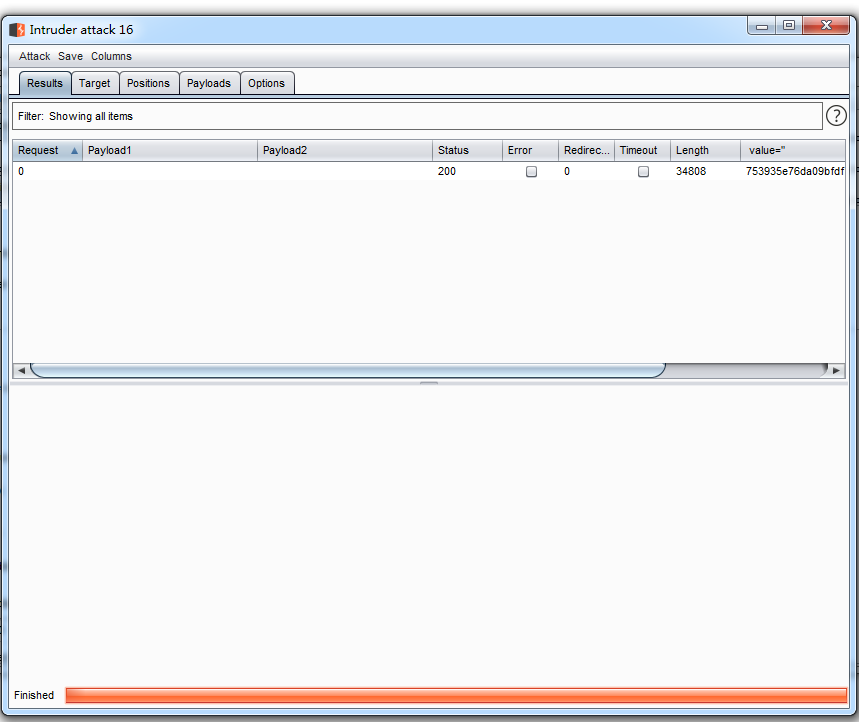Click the left scroll arrow of the results table
Viewport: 859px width, 722px height.
[x=21, y=370]
